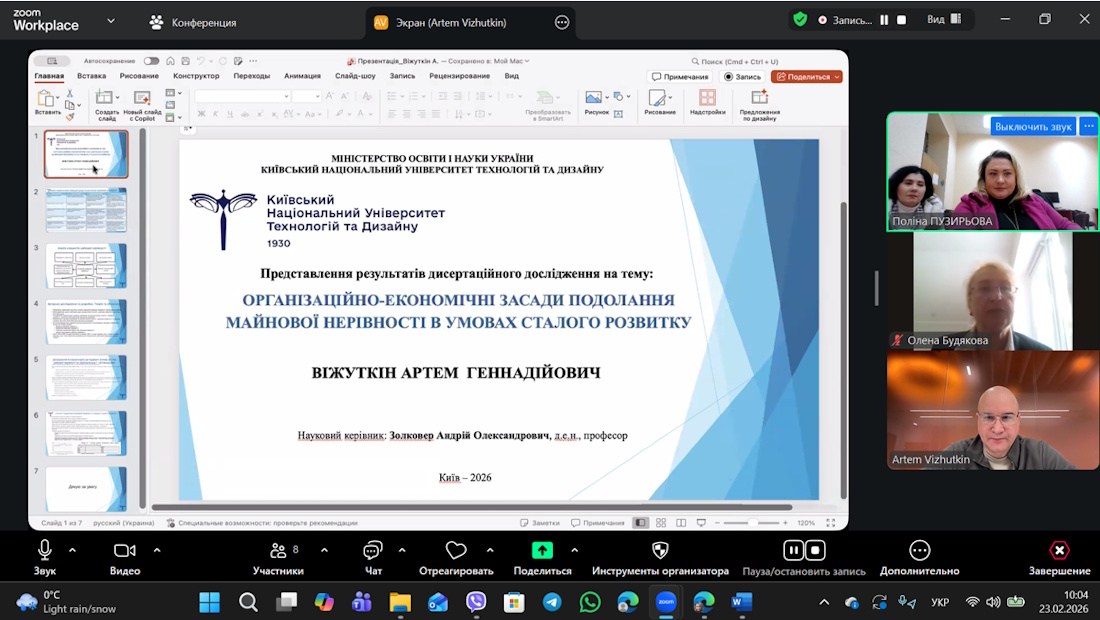Viewport: 1100px width, 620px height.
Task: Mute the microphone in Zoom
Action: pos(45,551)
